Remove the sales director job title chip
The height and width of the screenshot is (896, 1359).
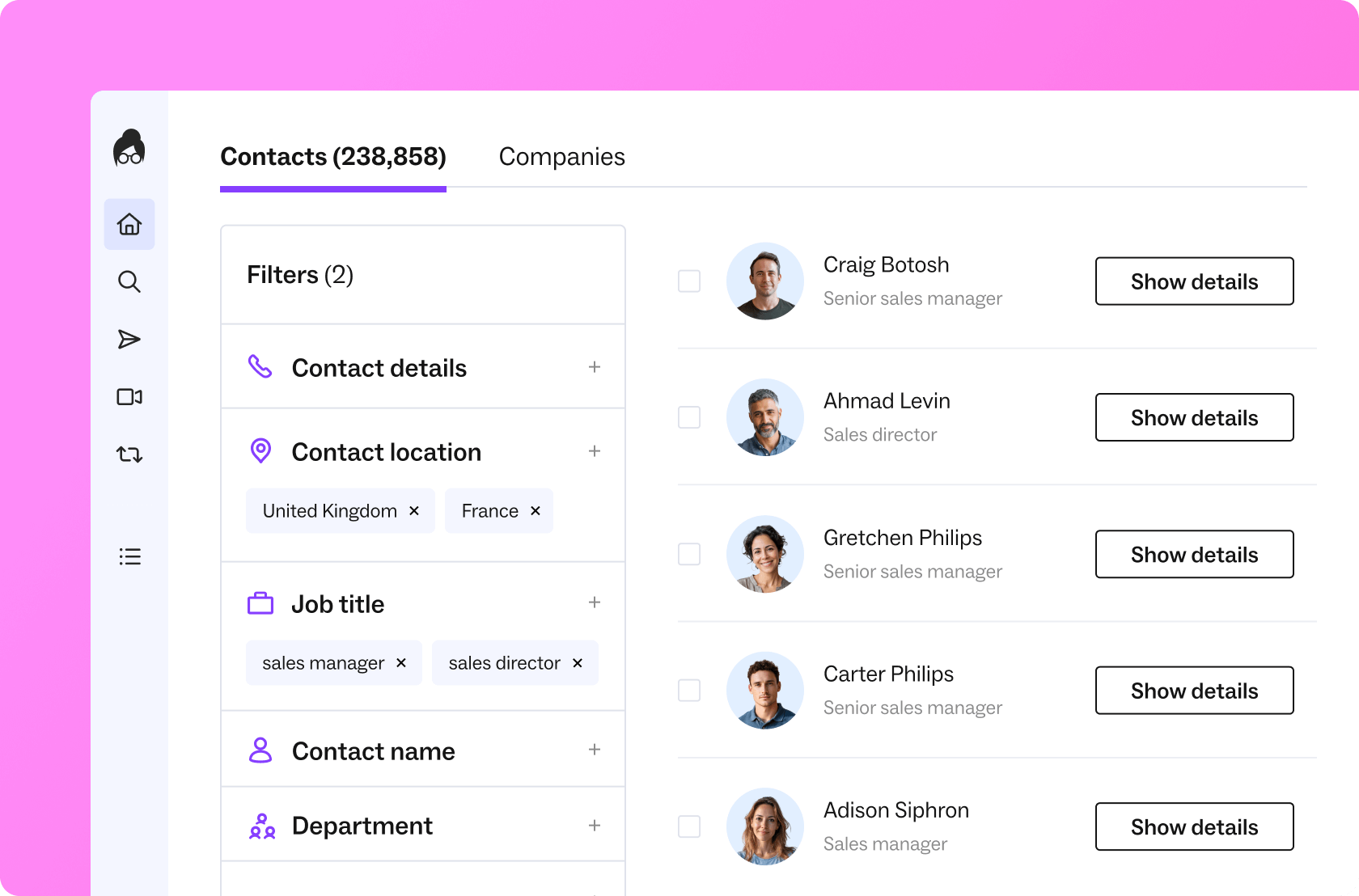578,663
